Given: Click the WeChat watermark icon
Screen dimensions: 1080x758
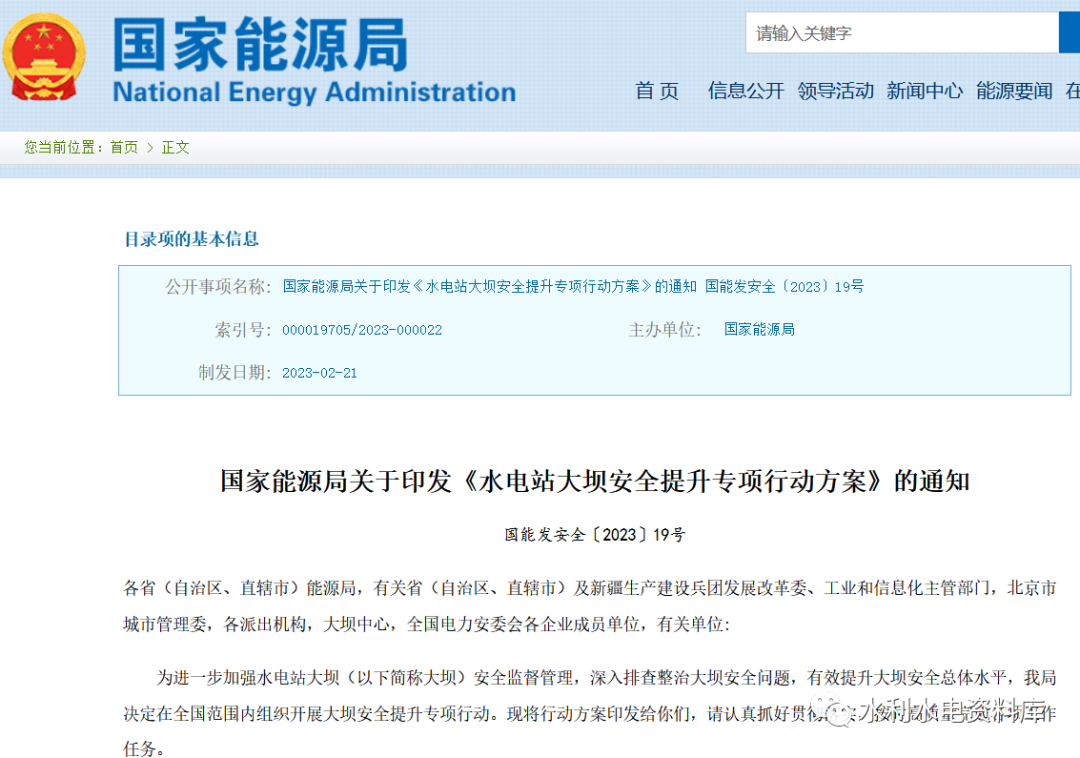Looking at the screenshot, I should 829,706.
